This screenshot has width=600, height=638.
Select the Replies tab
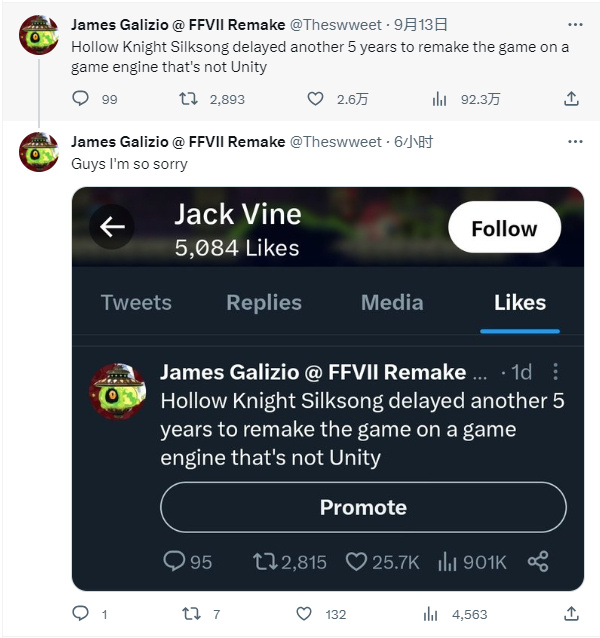point(265,303)
